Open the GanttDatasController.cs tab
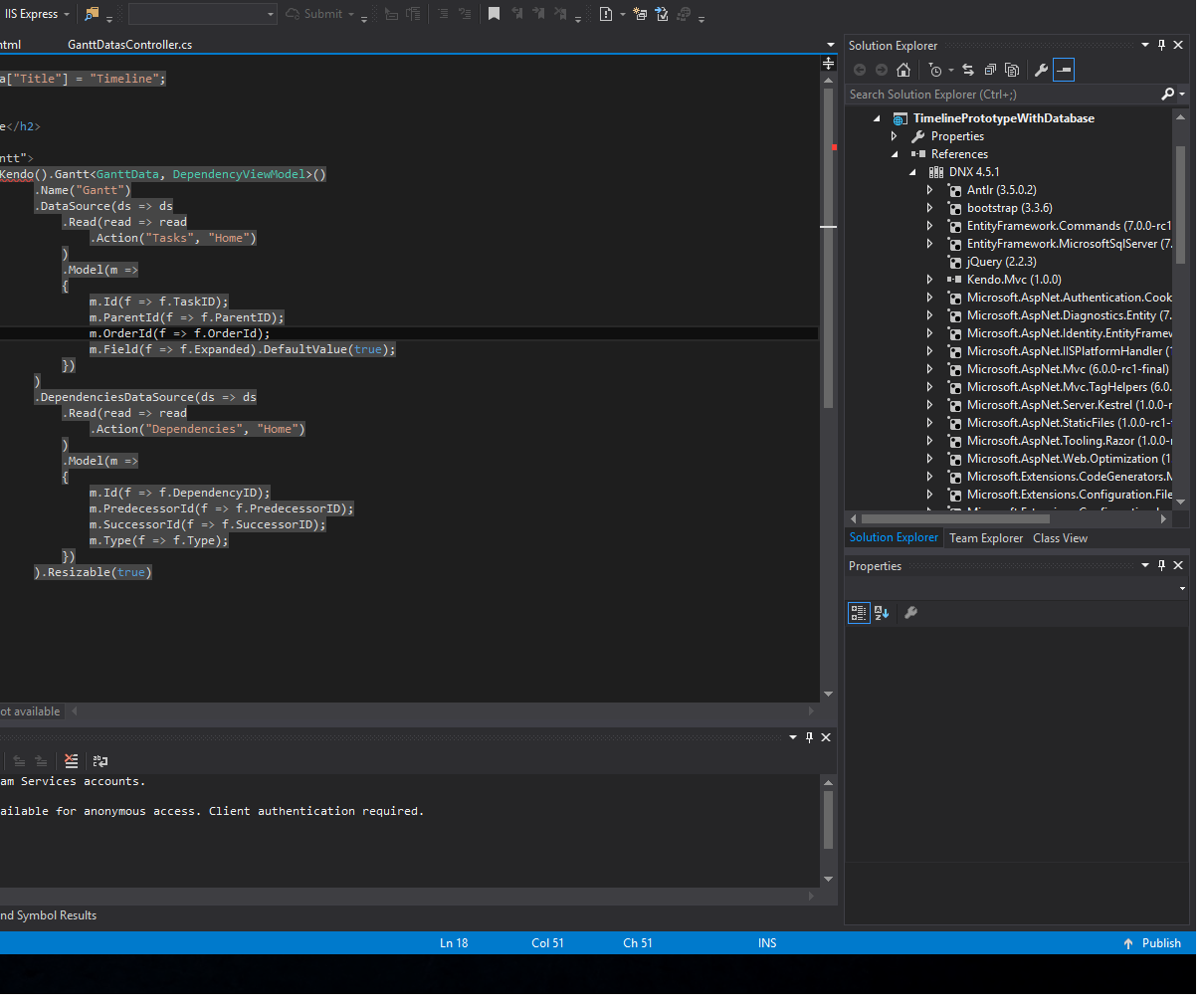The width and height of the screenshot is (1204, 1007). pyautogui.click(x=129, y=45)
